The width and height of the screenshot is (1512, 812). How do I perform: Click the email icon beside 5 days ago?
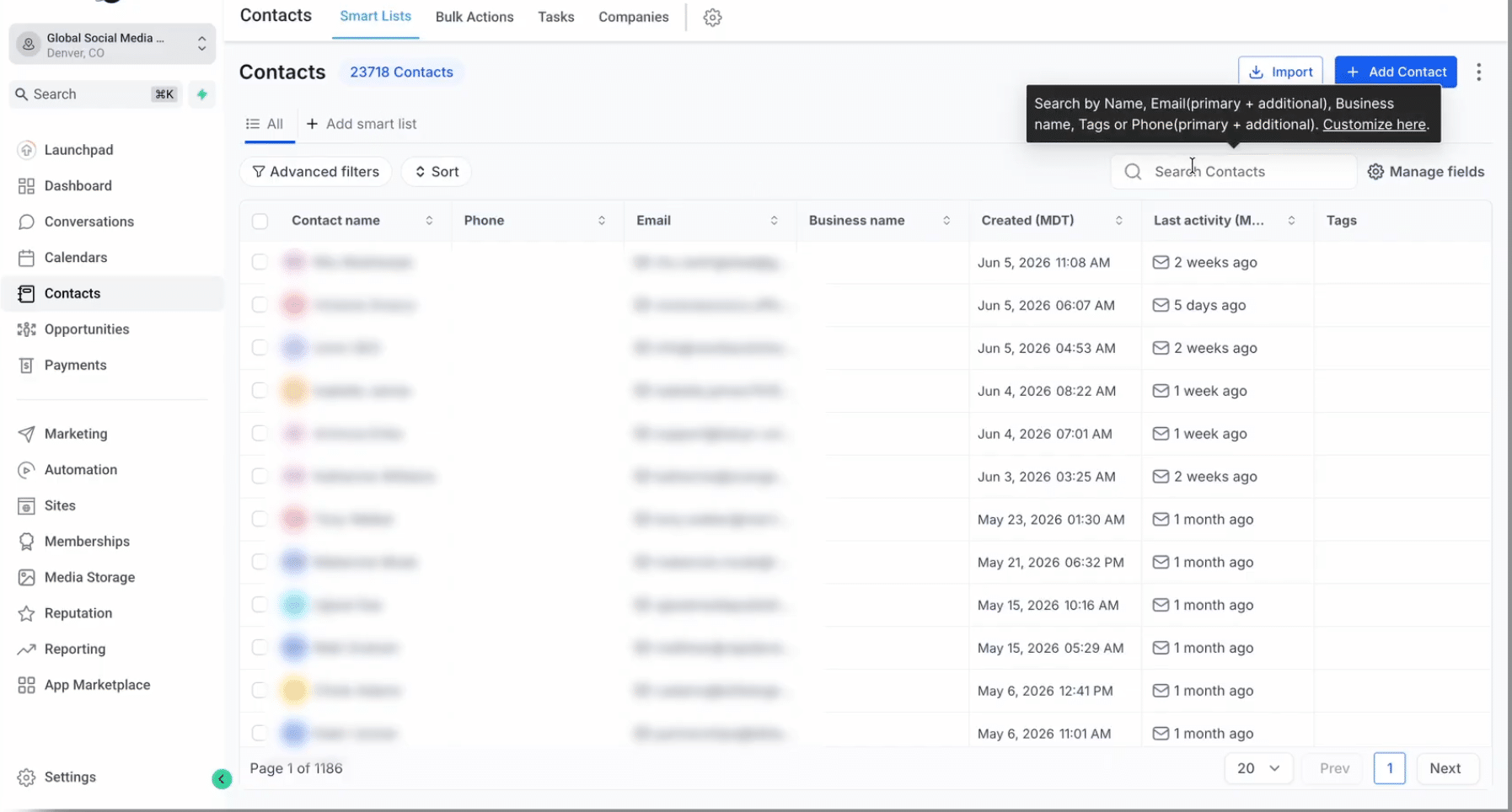click(x=1161, y=305)
